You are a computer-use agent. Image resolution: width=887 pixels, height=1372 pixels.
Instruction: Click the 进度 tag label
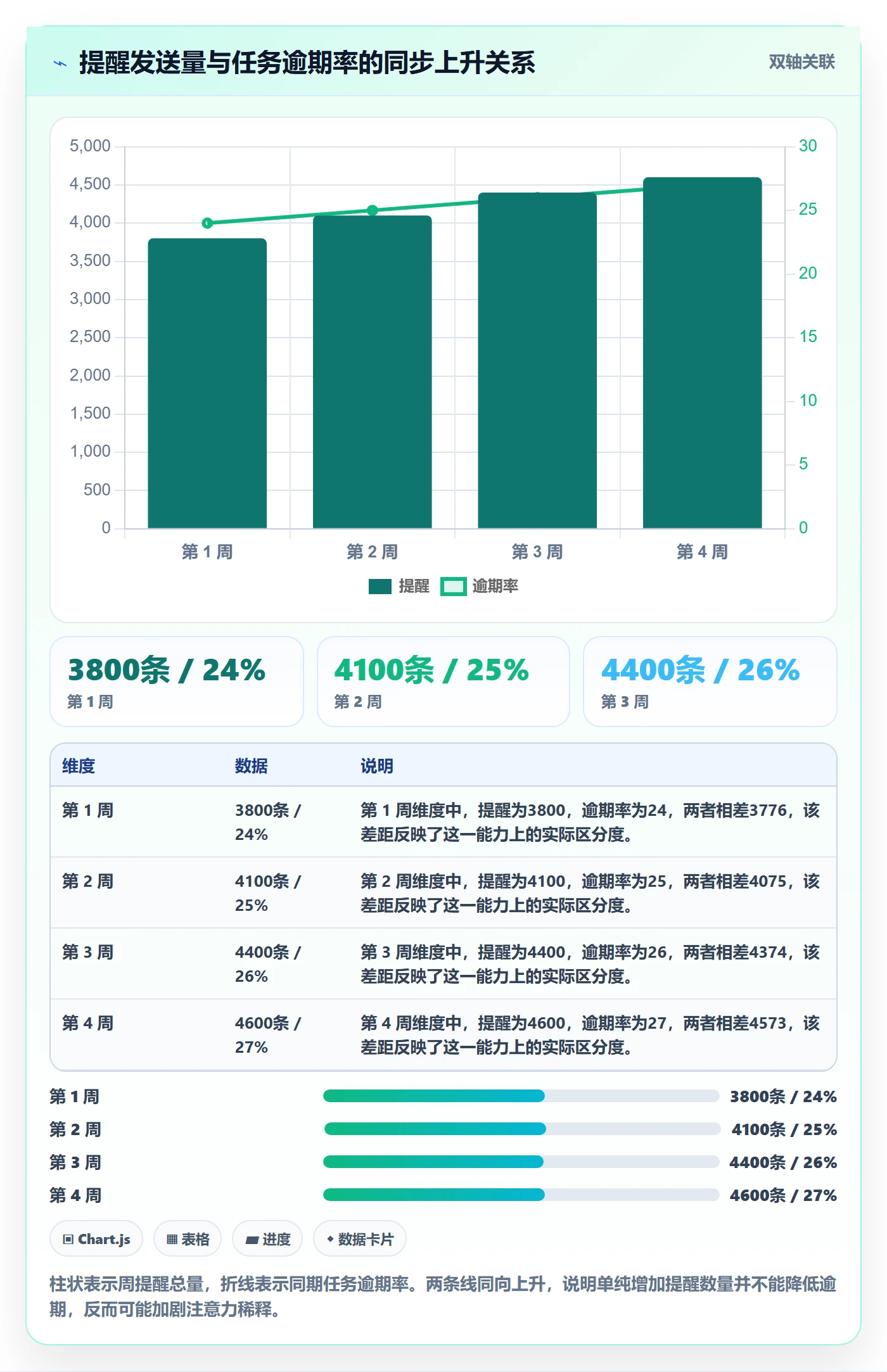pos(276,1239)
